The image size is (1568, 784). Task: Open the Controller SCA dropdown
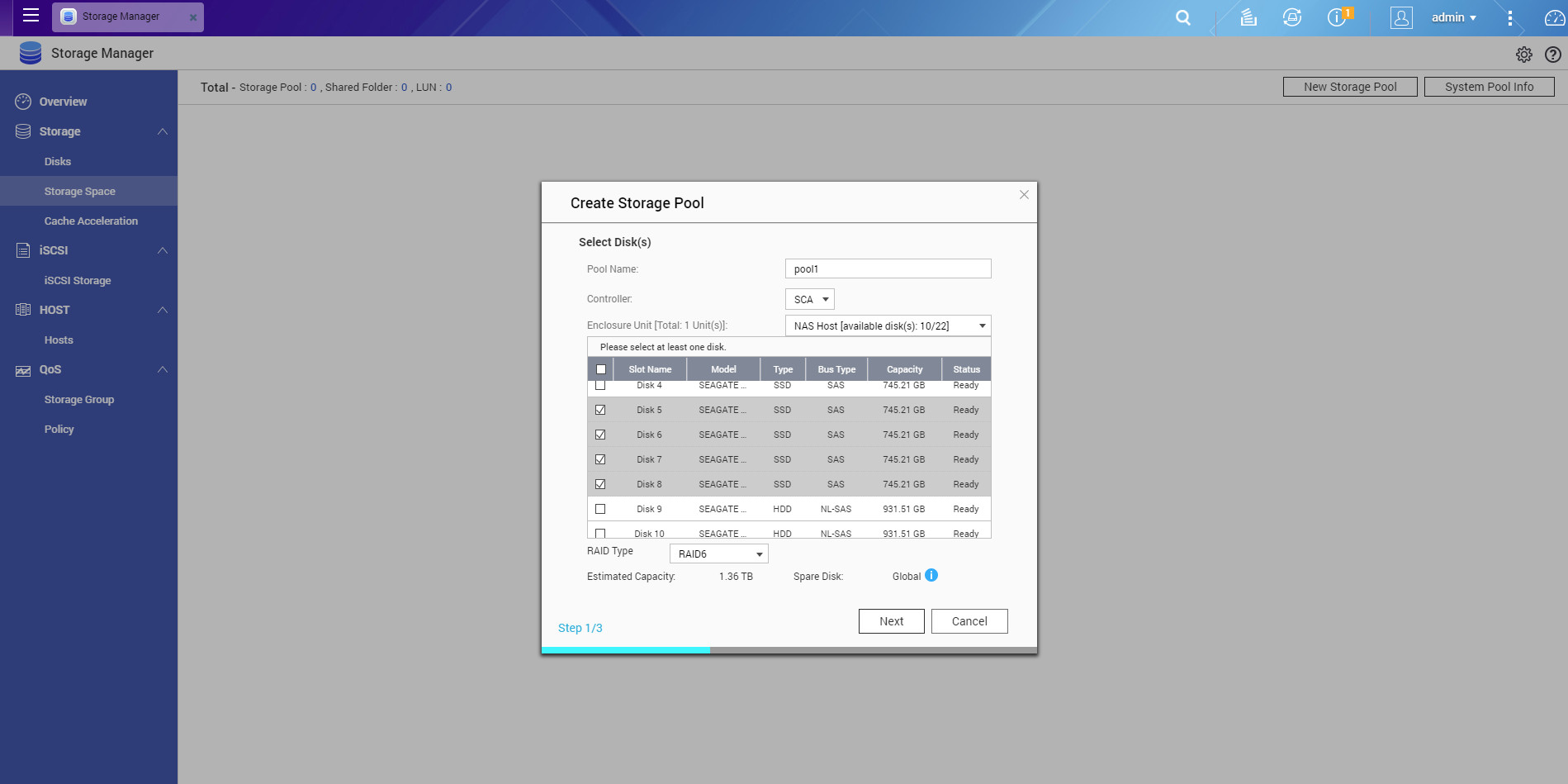[809, 299]
